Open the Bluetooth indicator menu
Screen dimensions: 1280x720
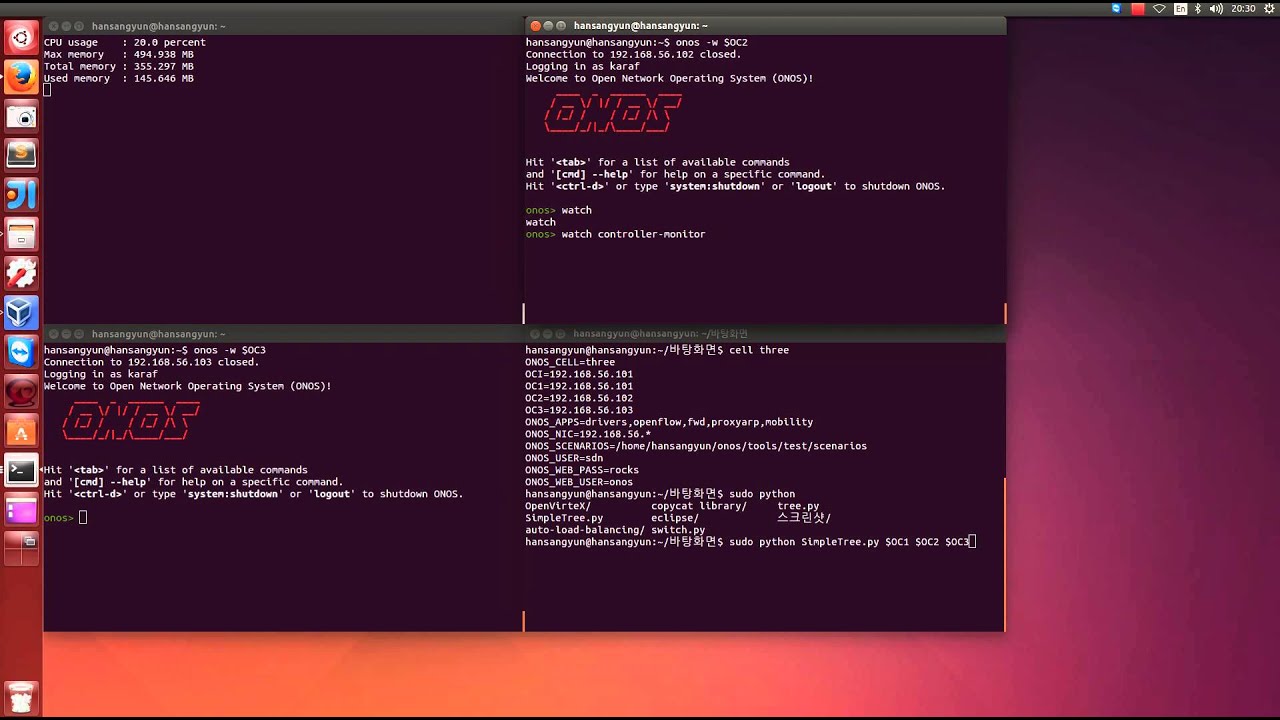click(1198, 8)
